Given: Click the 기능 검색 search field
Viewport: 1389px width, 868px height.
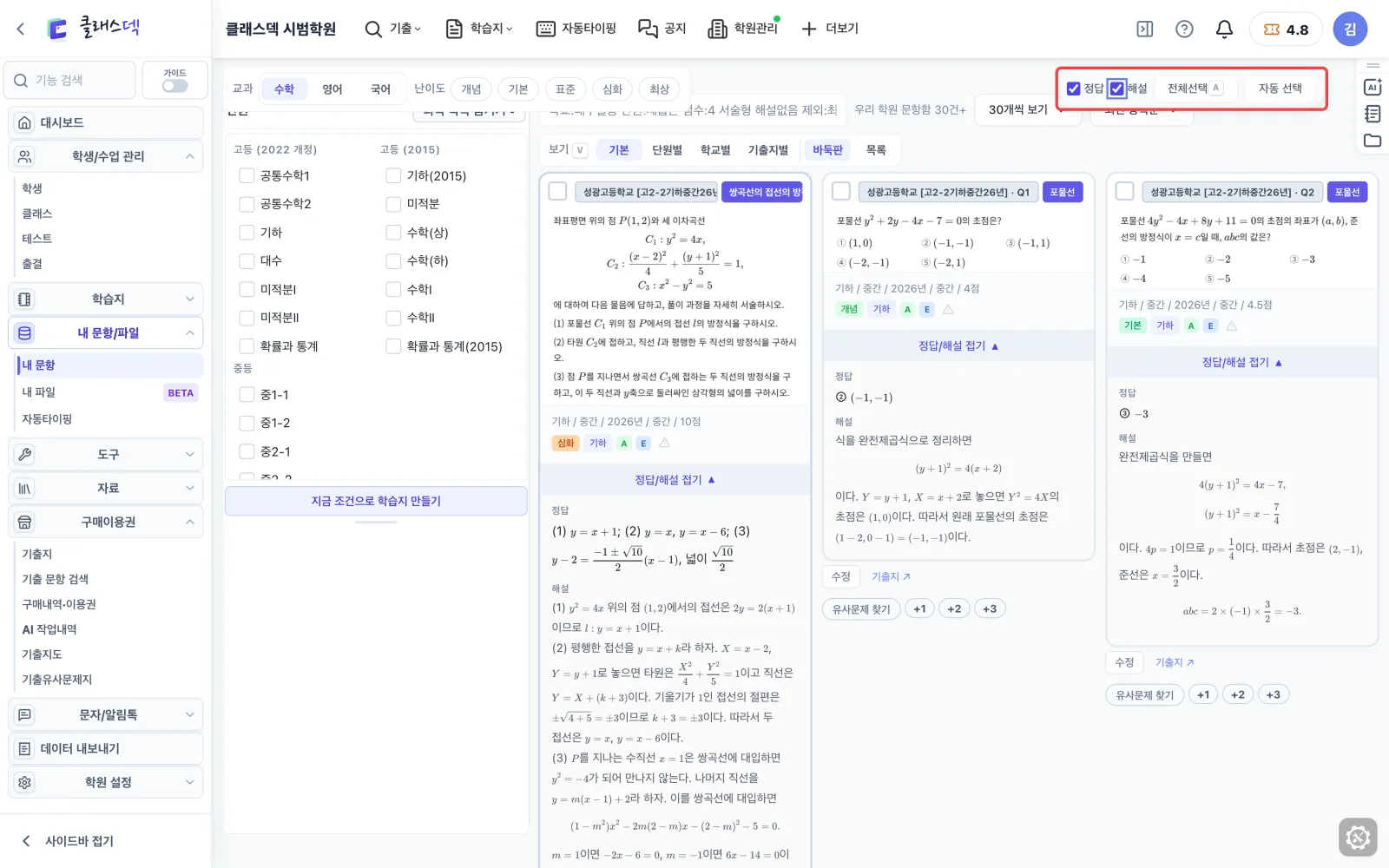Looking at the screenshot, I should pyautogui.click(x=70, y=80).
